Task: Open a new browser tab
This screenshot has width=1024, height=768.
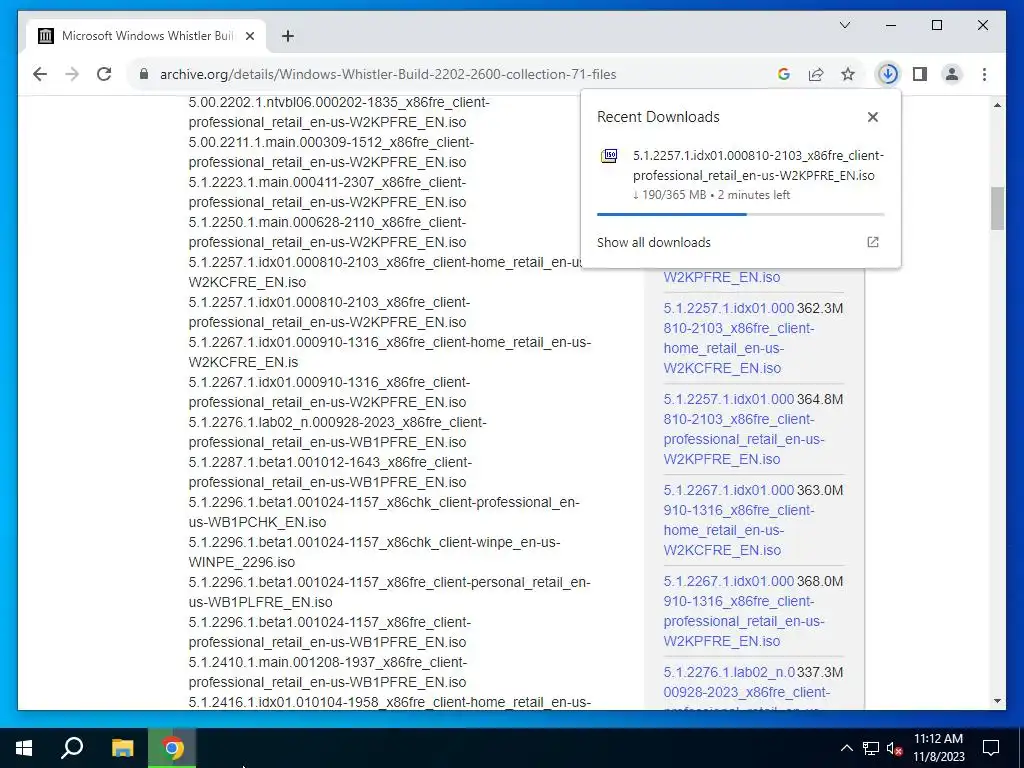Action: click(x=287, y=36)
